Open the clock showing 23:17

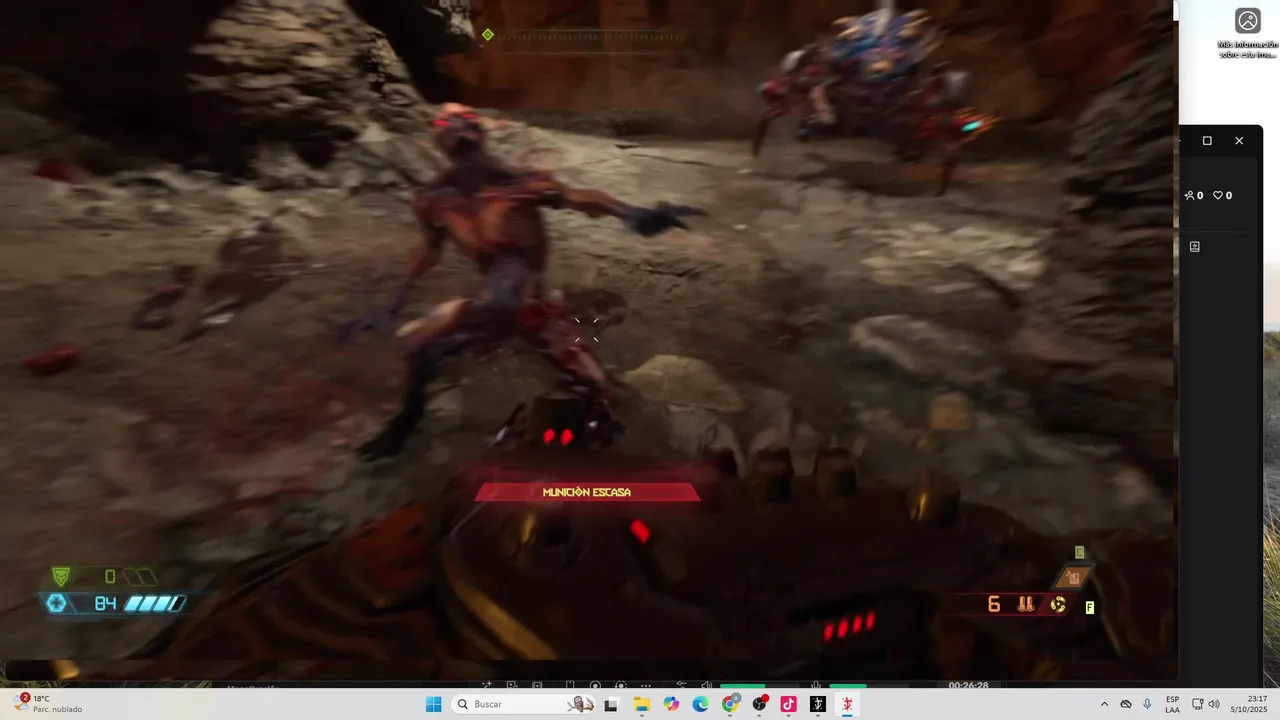(x=1249, y=704)
